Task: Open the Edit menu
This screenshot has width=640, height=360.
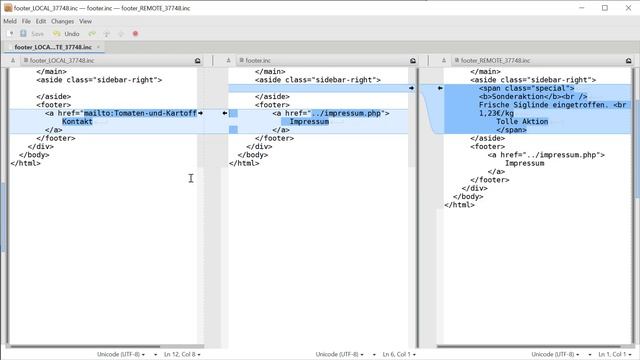Action: point(41,21)
